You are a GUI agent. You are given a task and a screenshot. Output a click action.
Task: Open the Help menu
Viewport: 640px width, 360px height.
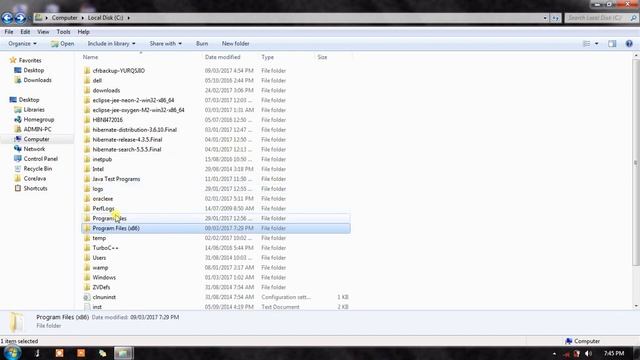coord(83,32)
